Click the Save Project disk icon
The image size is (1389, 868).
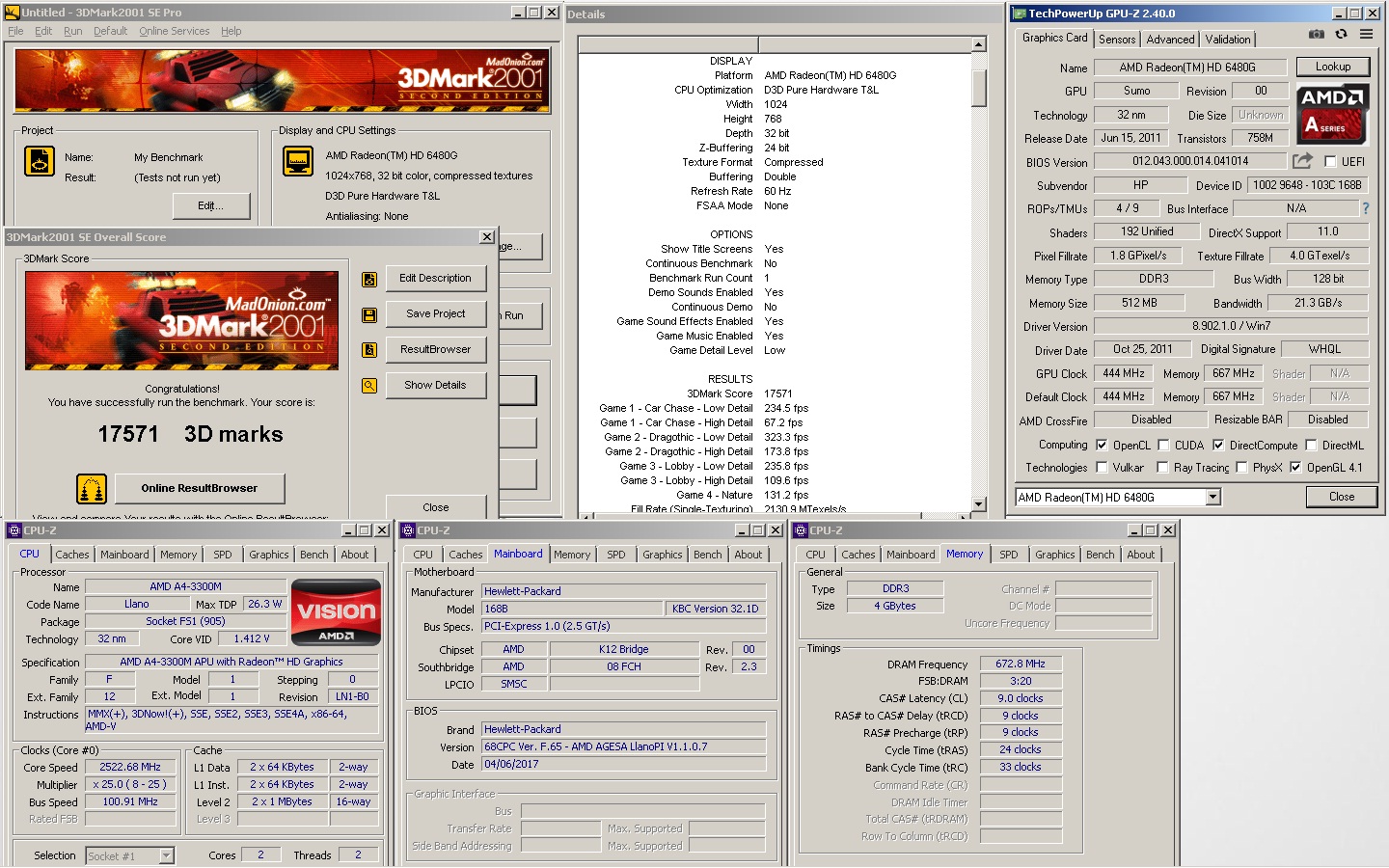pos(368,315)
